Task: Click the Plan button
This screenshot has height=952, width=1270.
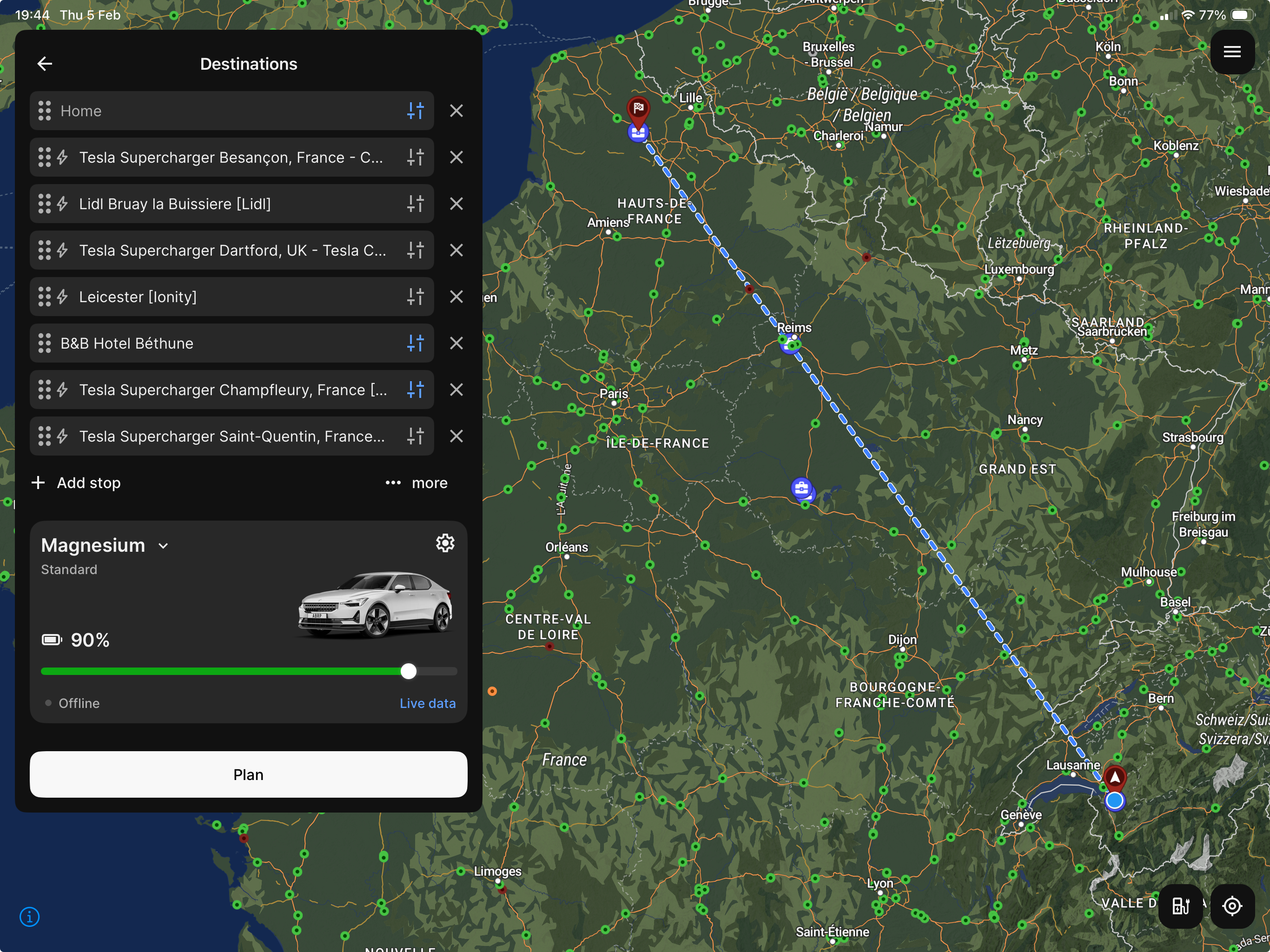Action: pos(249,774)
